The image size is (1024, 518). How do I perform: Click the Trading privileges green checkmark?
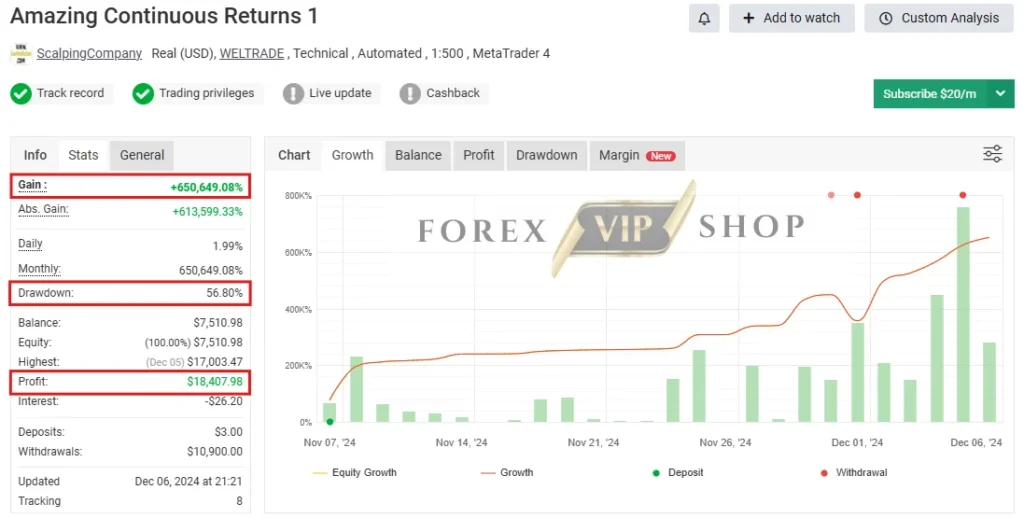143,93
